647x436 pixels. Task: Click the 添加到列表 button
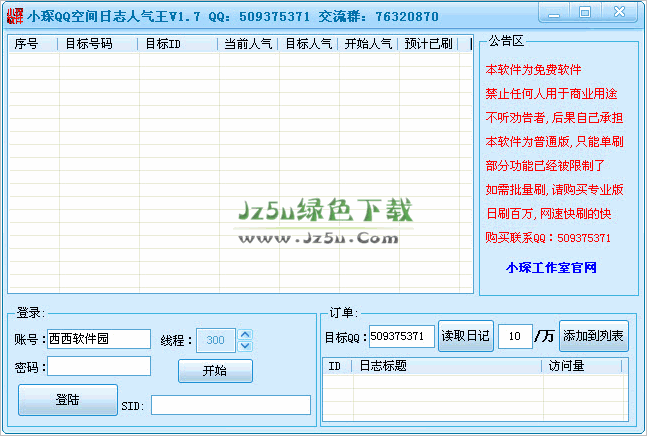click(x=593, y=335)
